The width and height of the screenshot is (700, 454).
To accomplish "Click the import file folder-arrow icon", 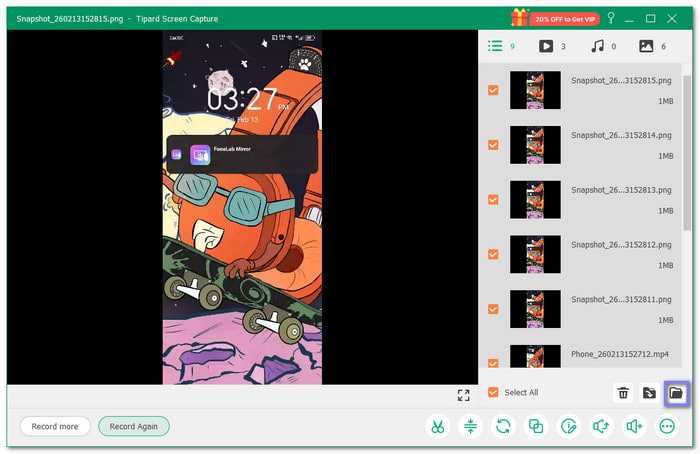I will click(x=649, y=393).
